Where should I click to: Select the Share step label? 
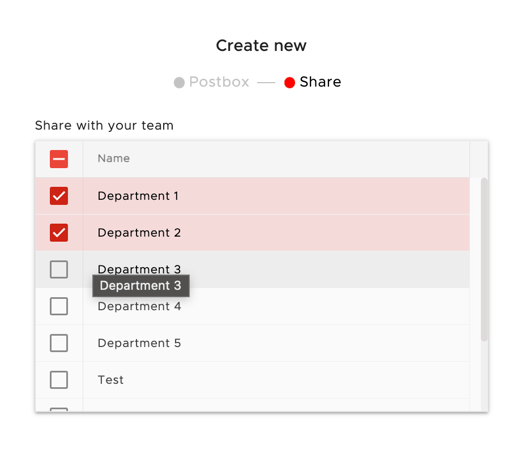click(x=320, y=82)
